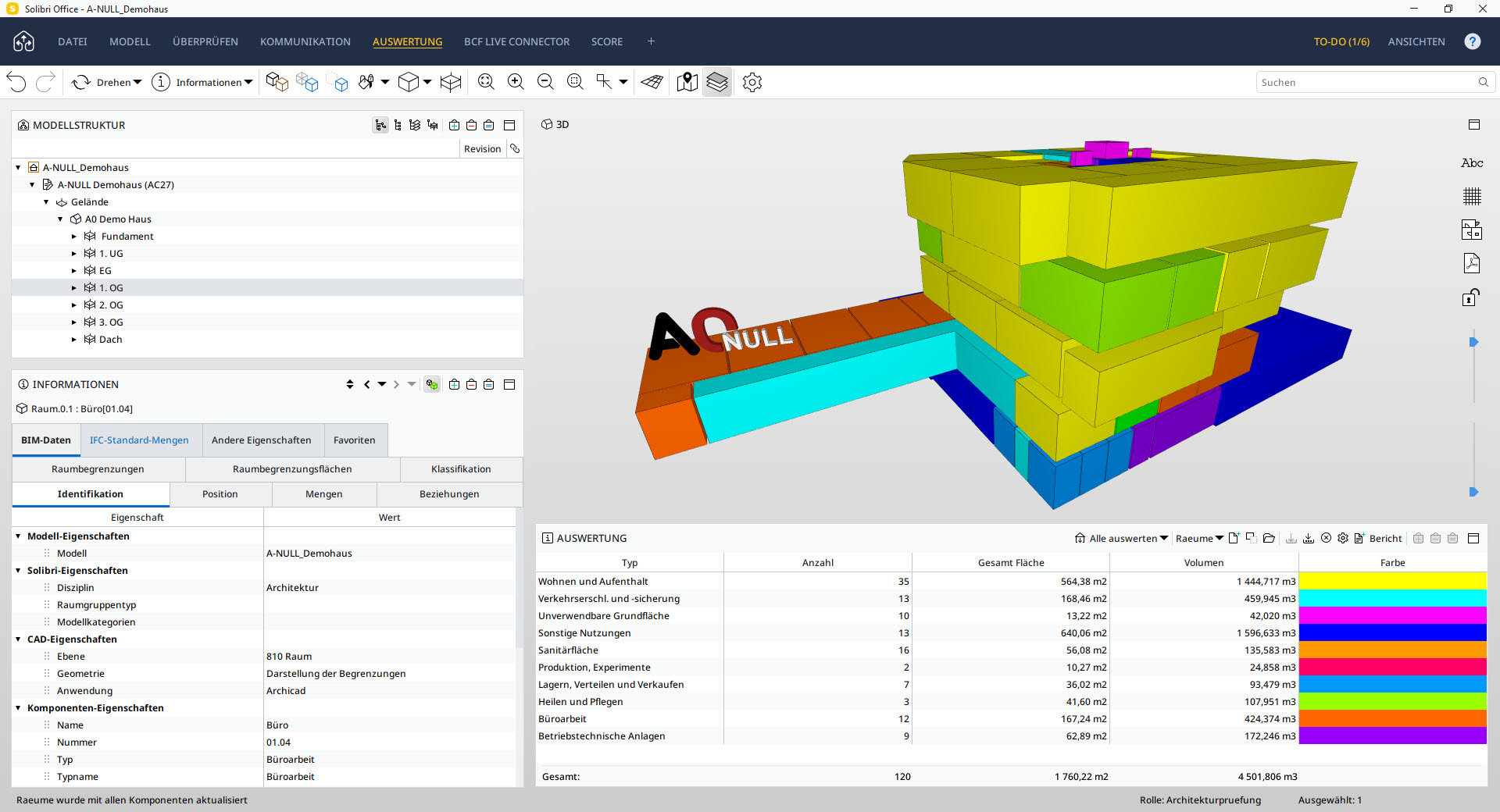This screenshot has height=812, width=1500.
Task: Click the Solibri home logo icon
Action: click(x=23, y=41)
